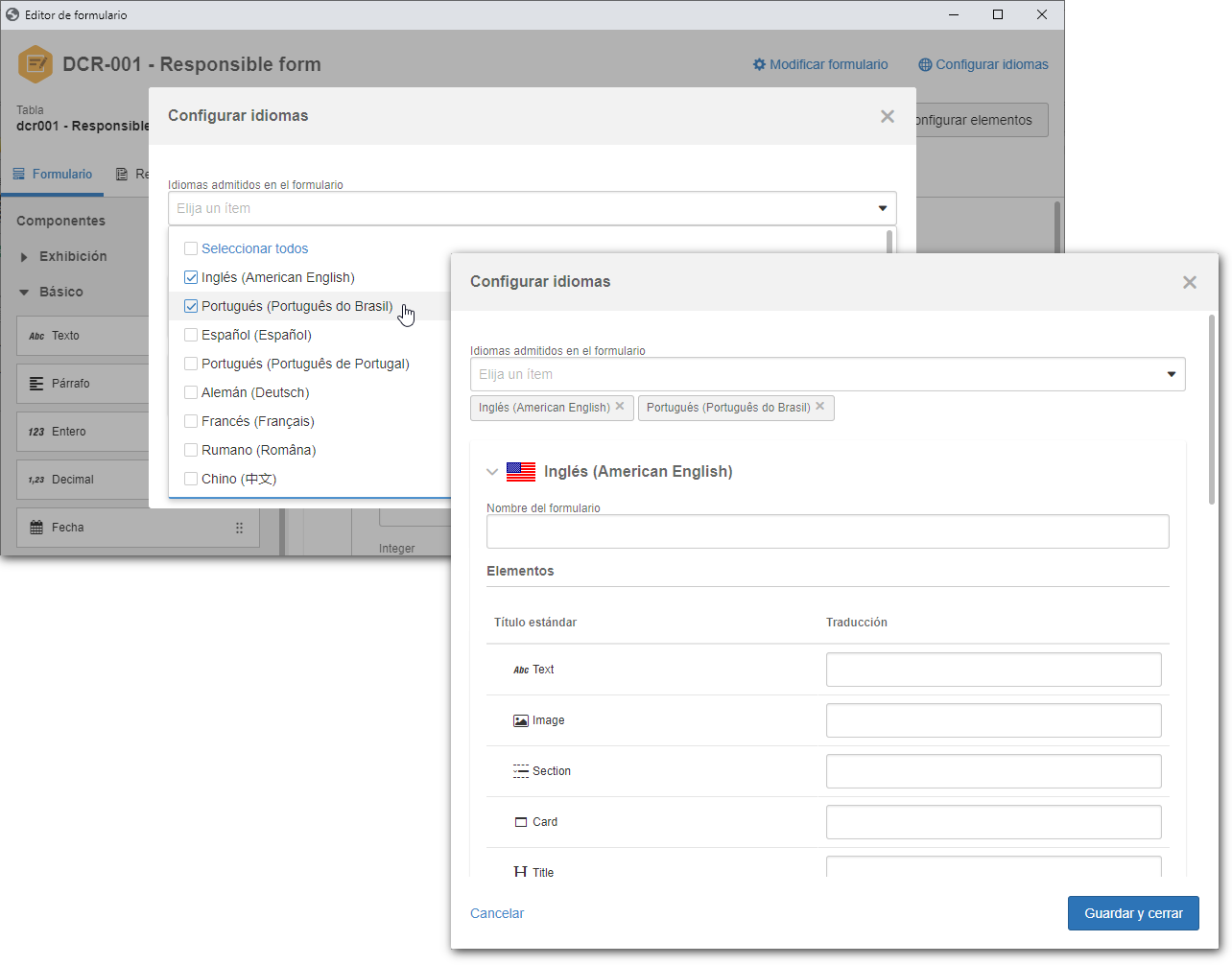Click the H icon in the Title row

pyautogui.click(x=520, y=872)
